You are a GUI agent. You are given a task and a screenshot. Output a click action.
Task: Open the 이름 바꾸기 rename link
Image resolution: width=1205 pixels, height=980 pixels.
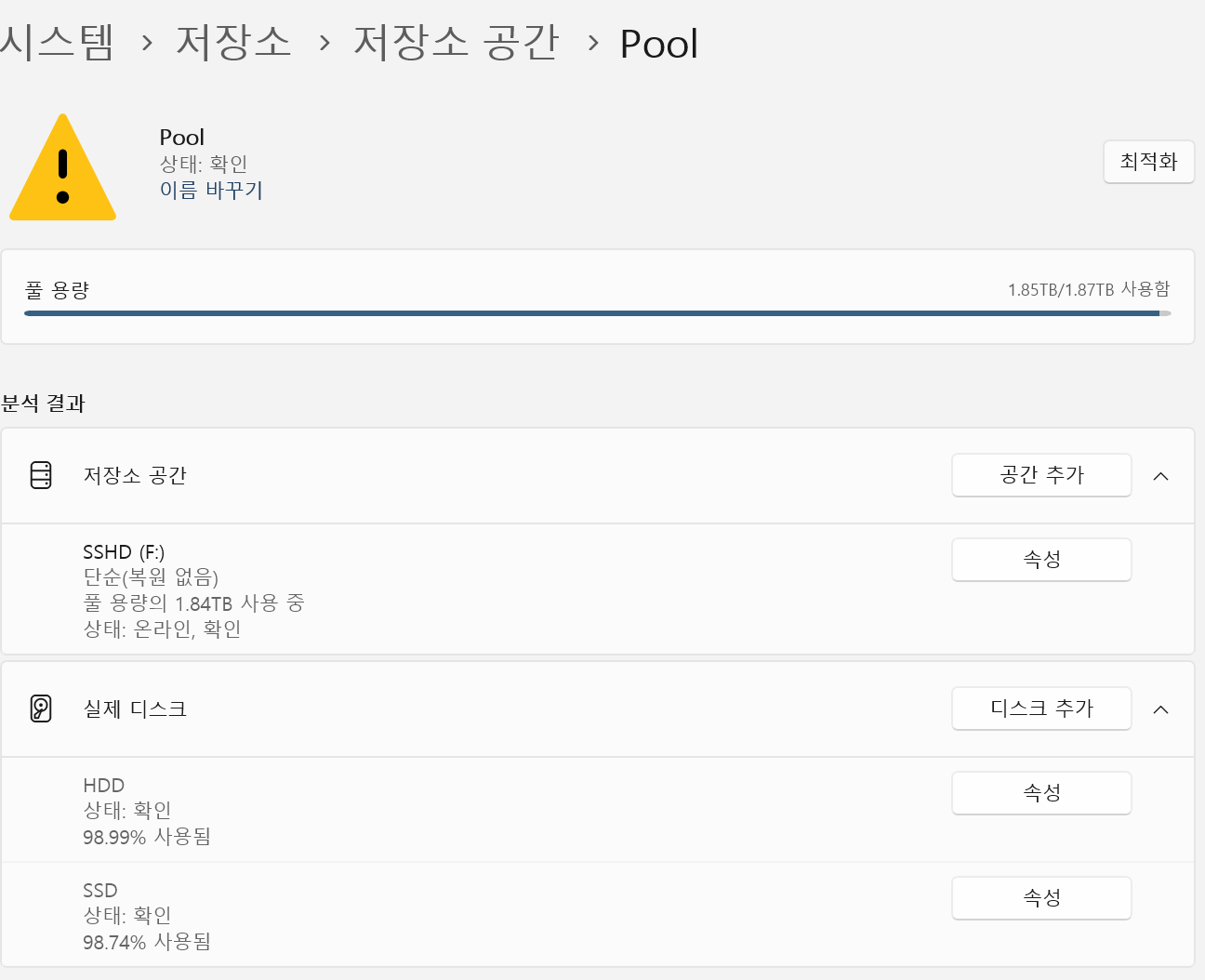click(211, 191)
